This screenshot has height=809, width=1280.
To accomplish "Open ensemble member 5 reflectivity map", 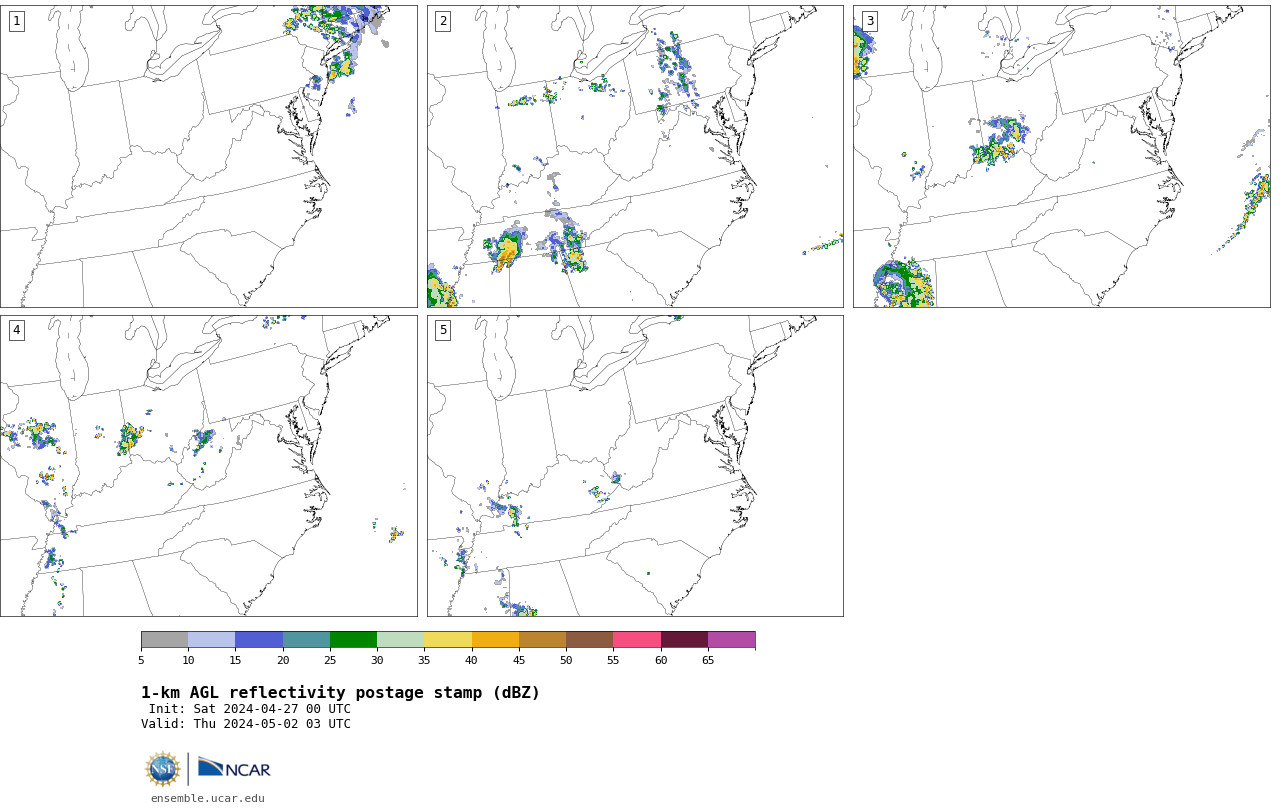I will coord(635,466).
